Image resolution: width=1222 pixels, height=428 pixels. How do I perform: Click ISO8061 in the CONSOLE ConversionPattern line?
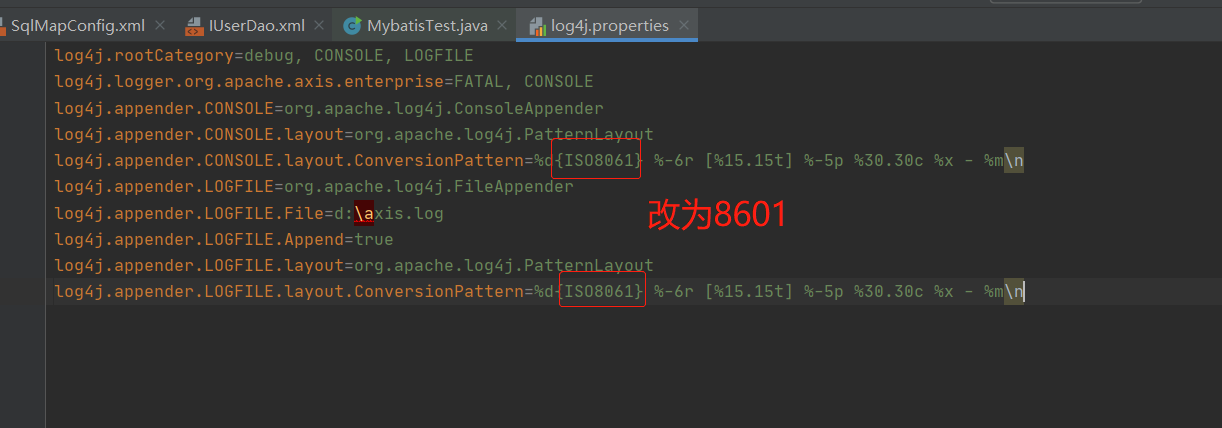pyautogui.click(x=599, y=160)
